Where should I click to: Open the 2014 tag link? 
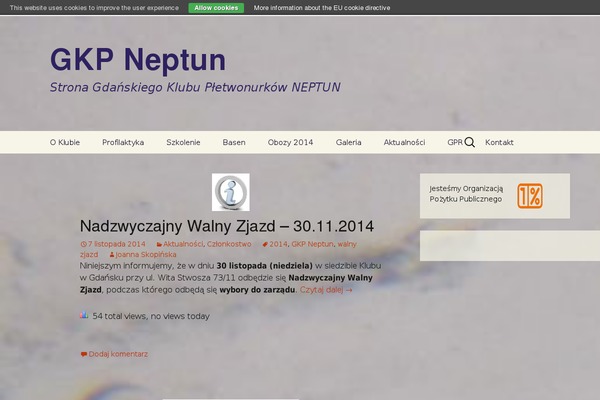278,244
